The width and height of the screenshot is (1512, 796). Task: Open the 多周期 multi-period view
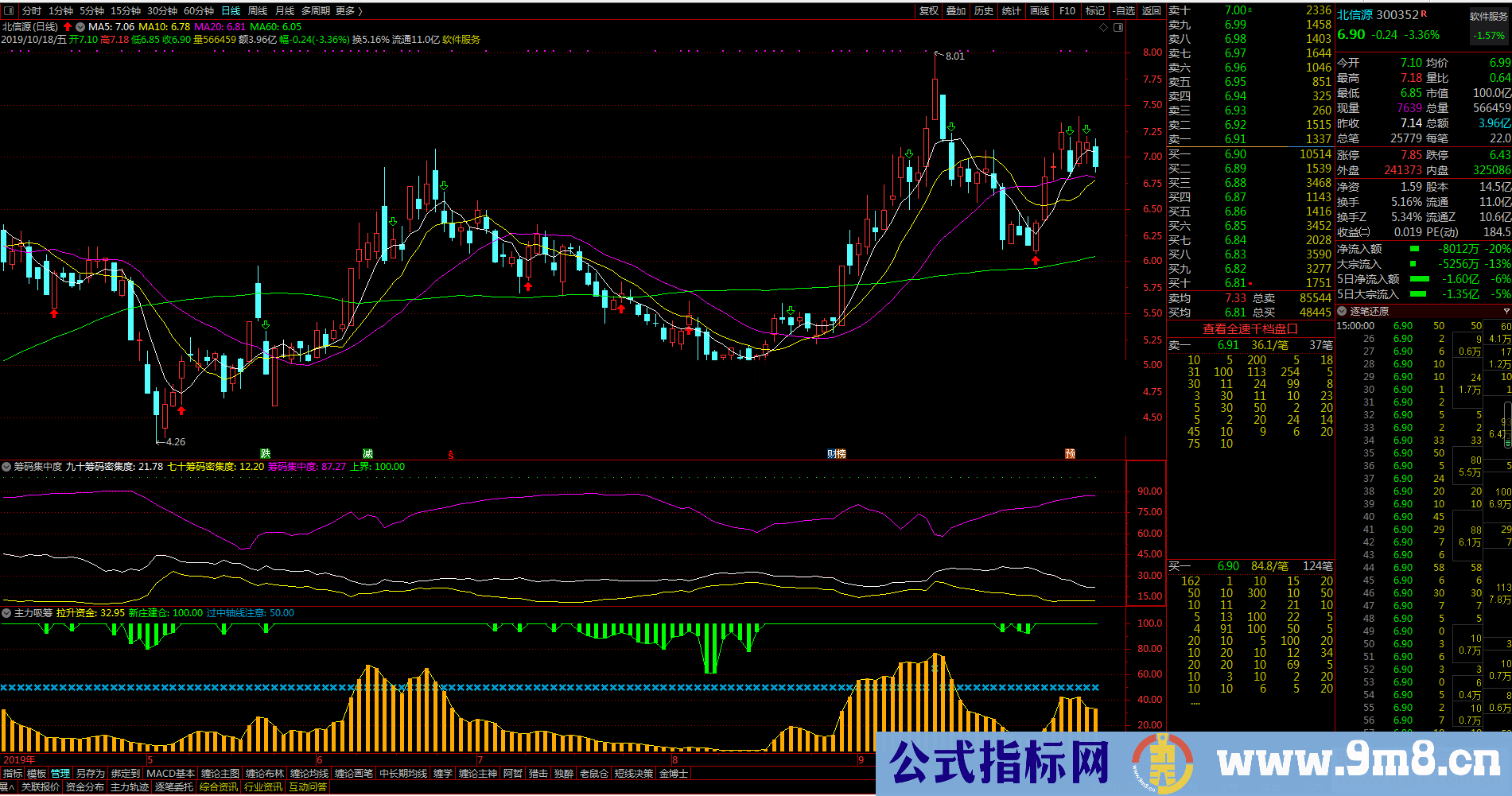click(316, 10)
